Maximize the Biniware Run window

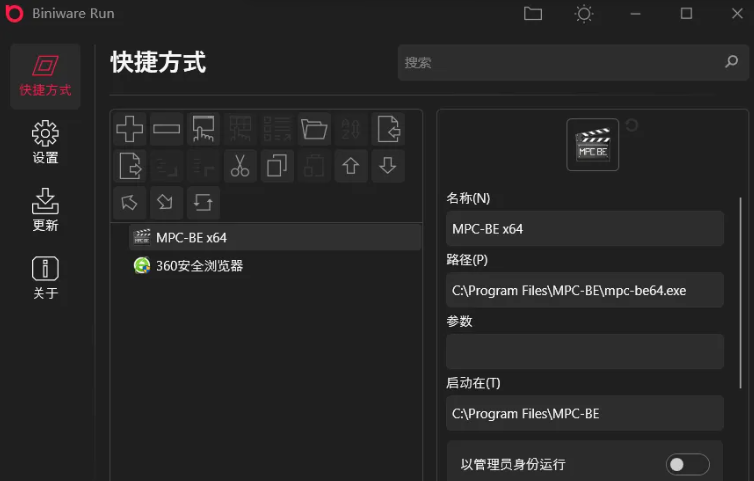tap(686, 13)
